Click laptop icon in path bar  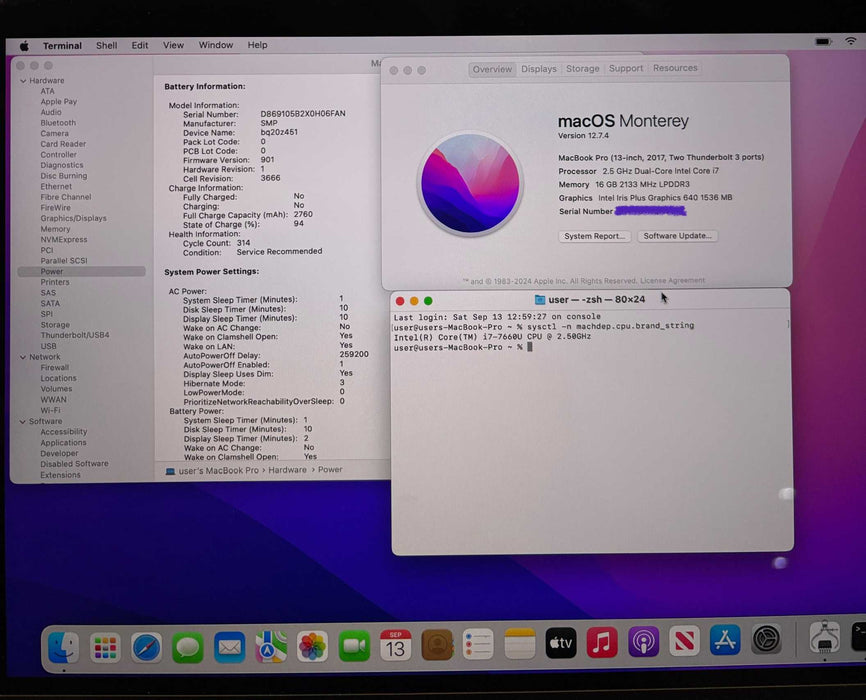click(170, 471)
